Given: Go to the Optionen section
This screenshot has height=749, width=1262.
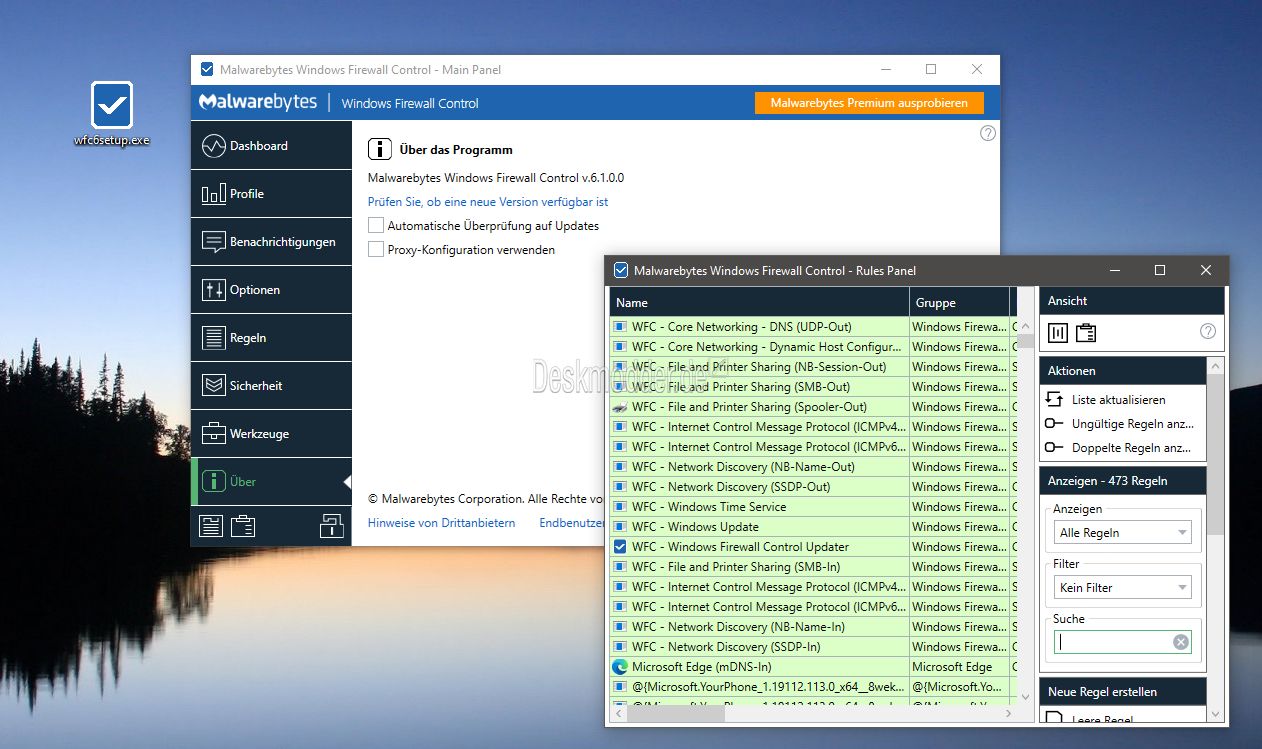Looking at the screenshot, I should tap(271, 290).
